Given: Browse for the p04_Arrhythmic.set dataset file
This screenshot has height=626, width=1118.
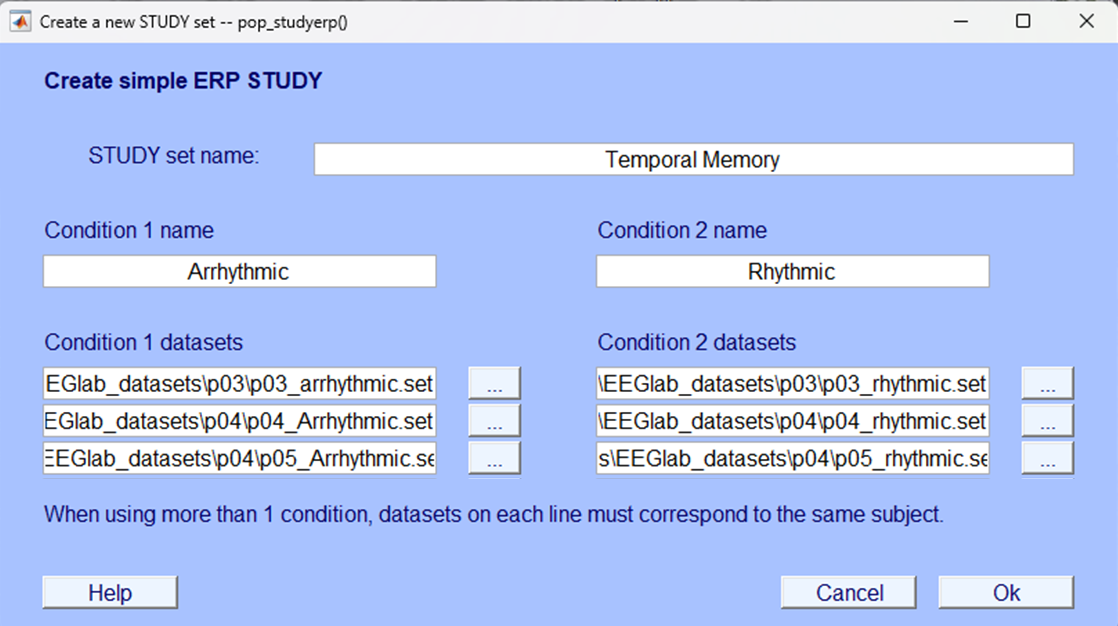Looking at the screenshot, I should tap(494, 420).
